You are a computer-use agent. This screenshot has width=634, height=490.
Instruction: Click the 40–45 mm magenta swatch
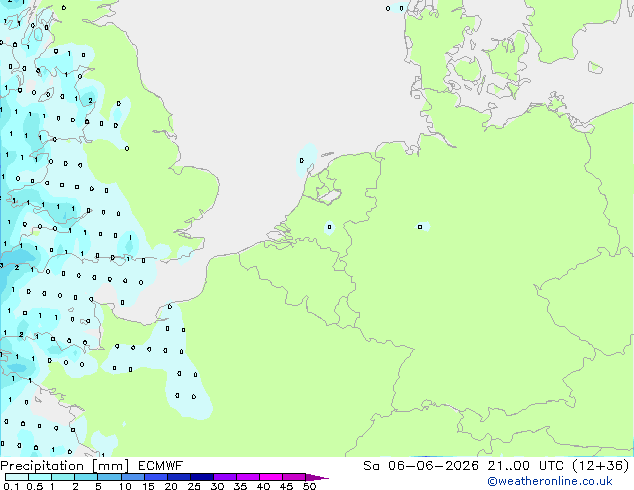coord(271,477)
